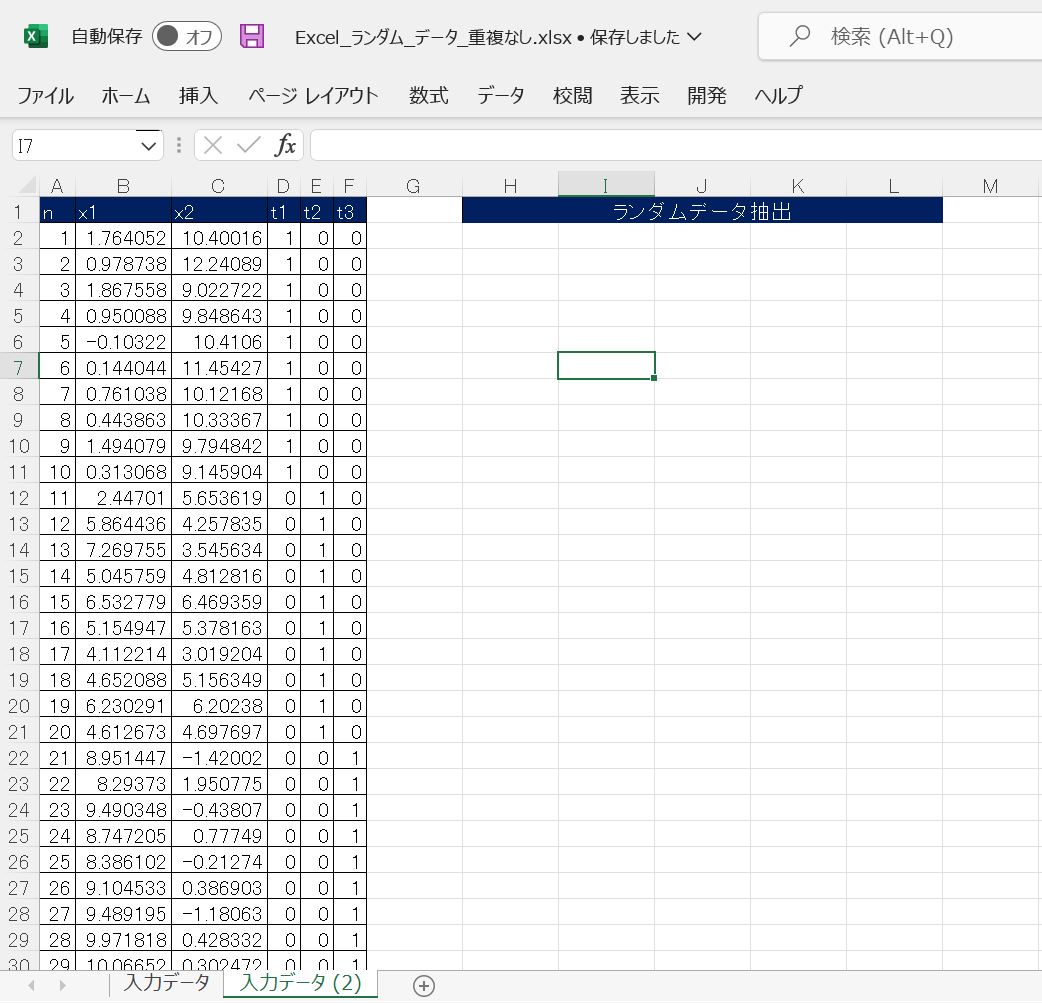Open the 開発 ribbon tab

coord(706,96)
